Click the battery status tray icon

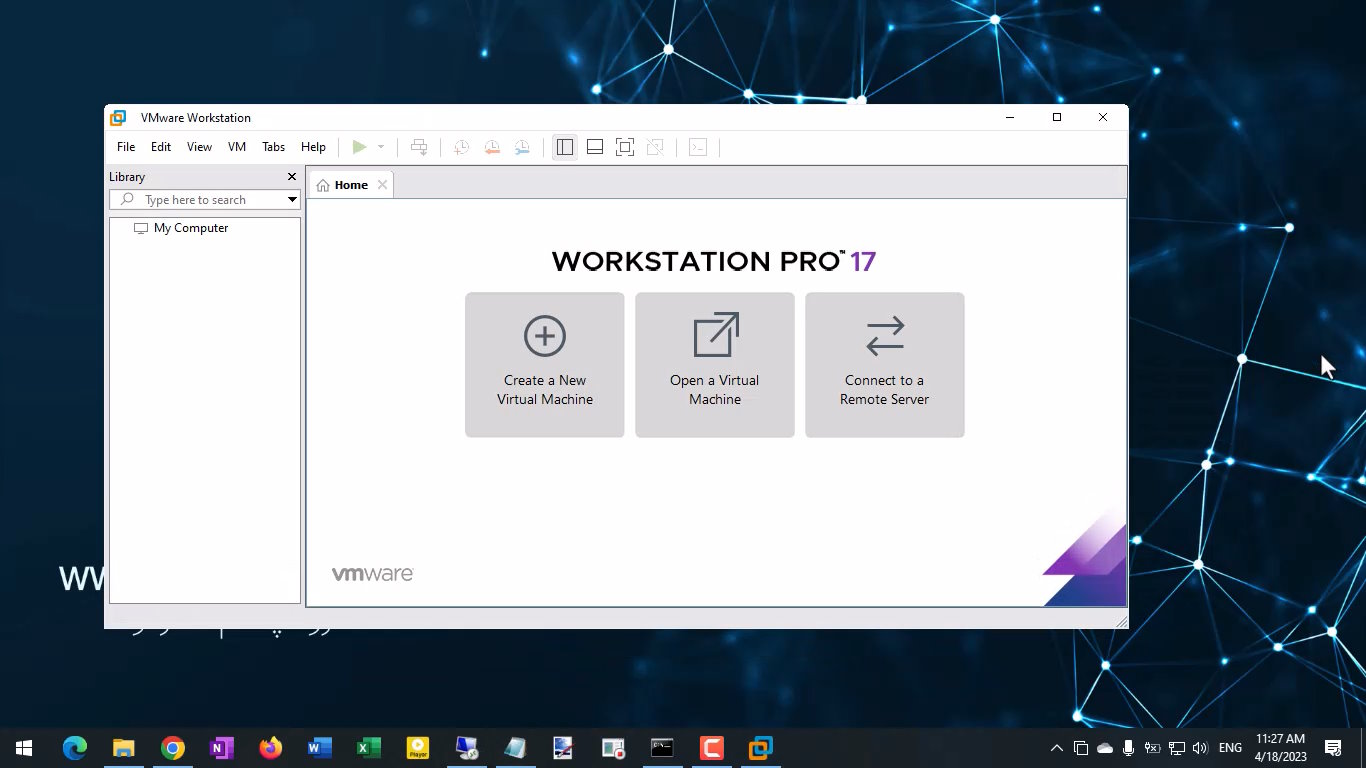coord(1152,748)
